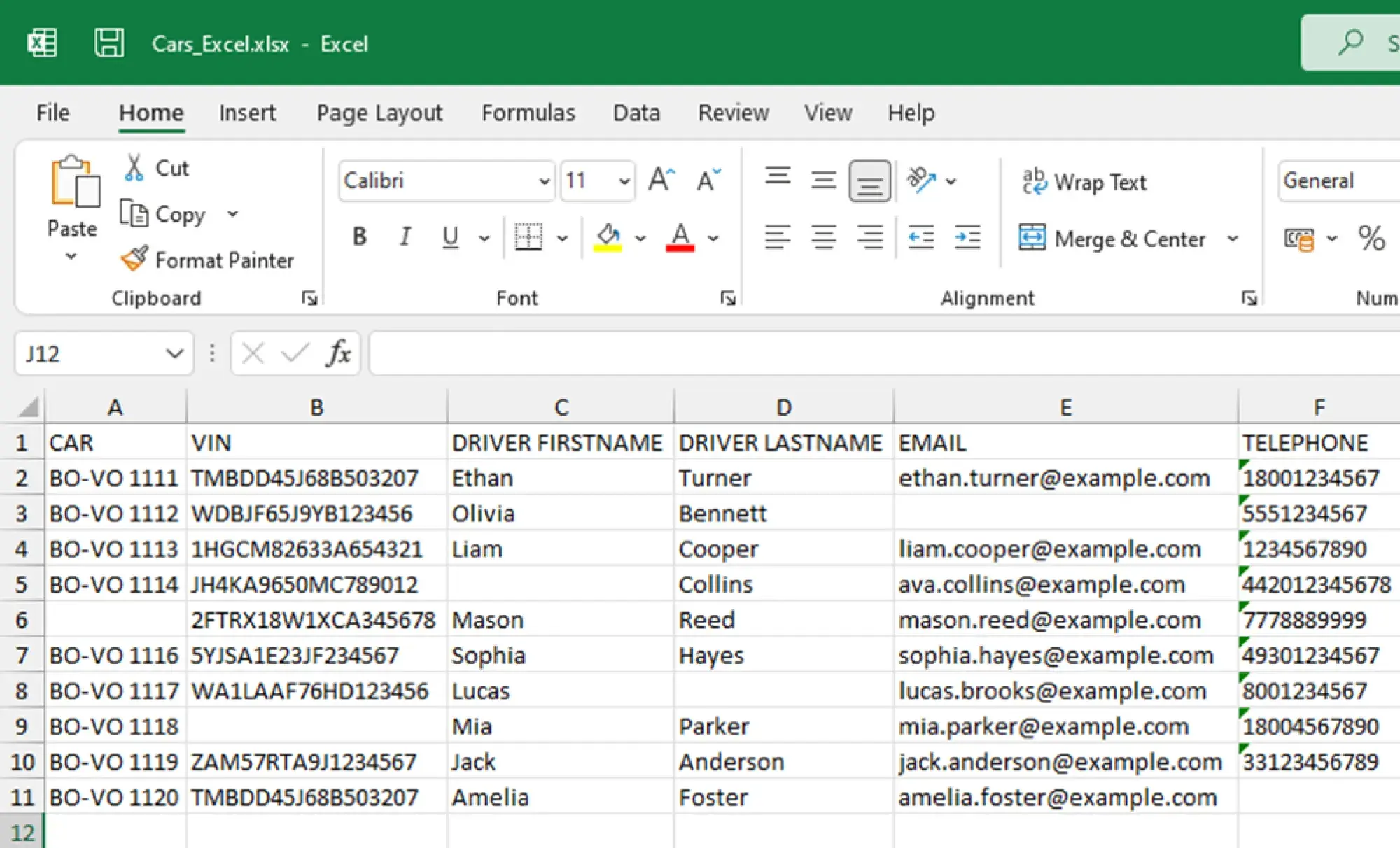Image resolution: width=1400 pixels, height=848 pixels.
Task: Toggle Wrap Text
Action: 1084,182
